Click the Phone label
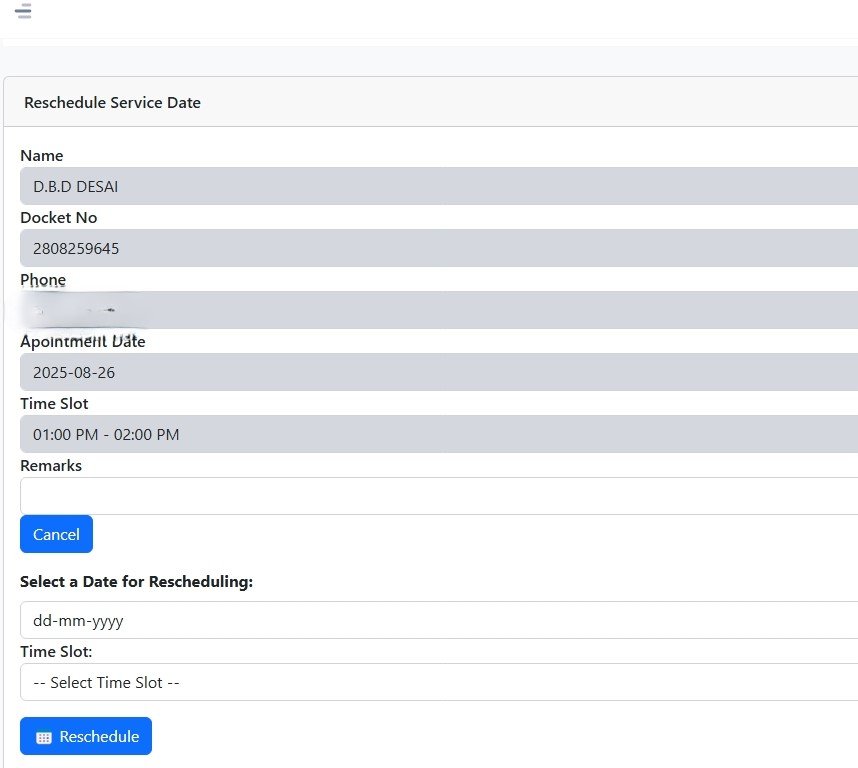The image size is (858, 768). 43,279
